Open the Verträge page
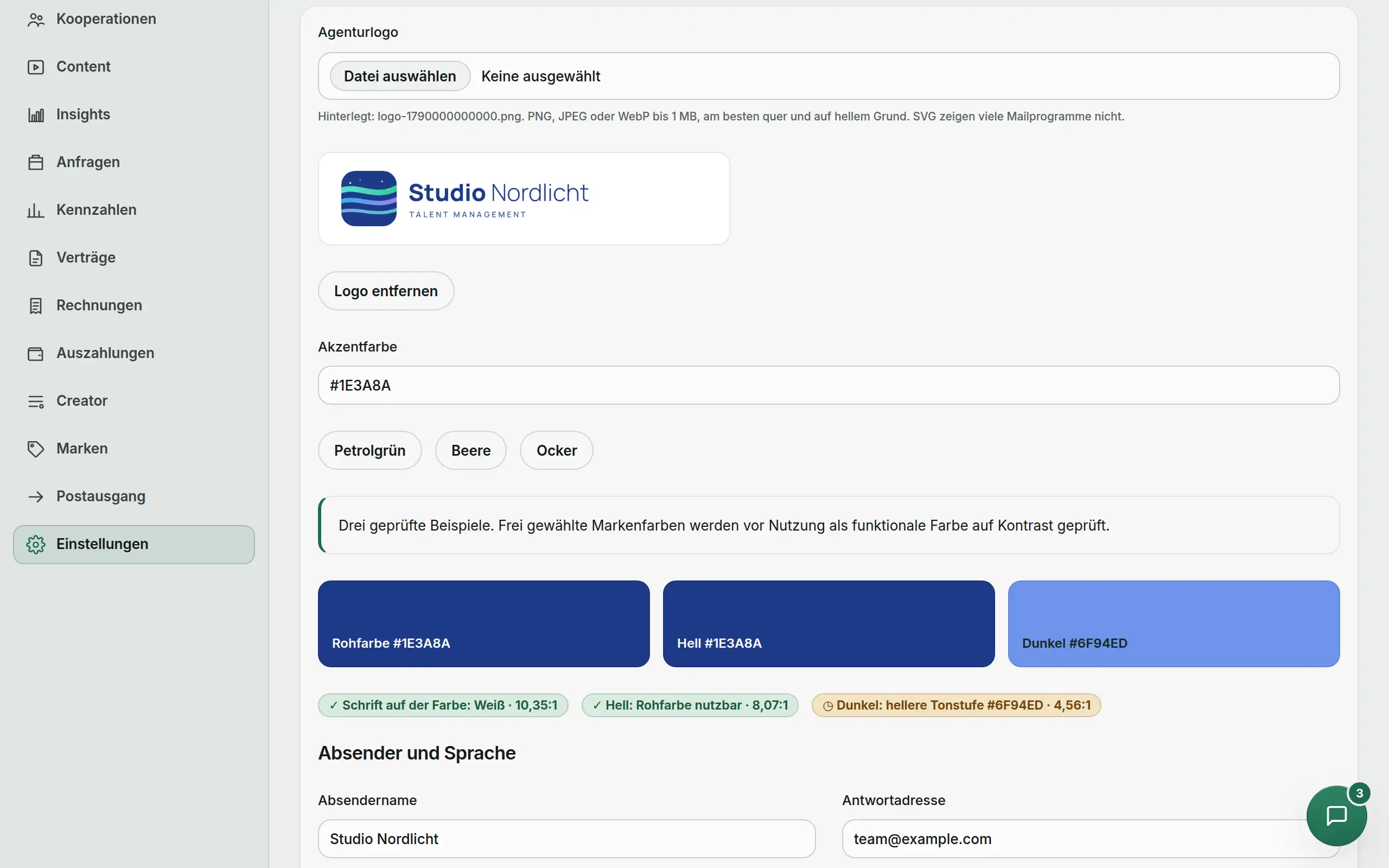 click(133, 257)
